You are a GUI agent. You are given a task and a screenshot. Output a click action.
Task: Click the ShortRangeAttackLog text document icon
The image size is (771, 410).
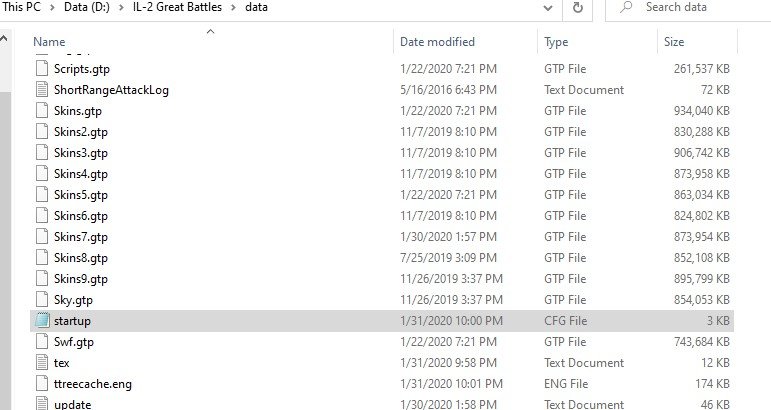coord(41,89)
